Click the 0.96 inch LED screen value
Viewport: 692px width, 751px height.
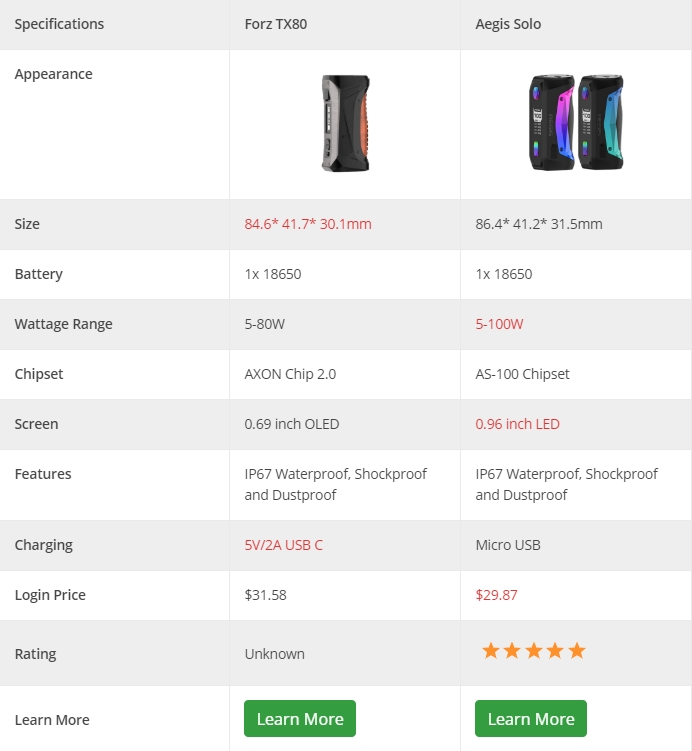coord(517,424)
